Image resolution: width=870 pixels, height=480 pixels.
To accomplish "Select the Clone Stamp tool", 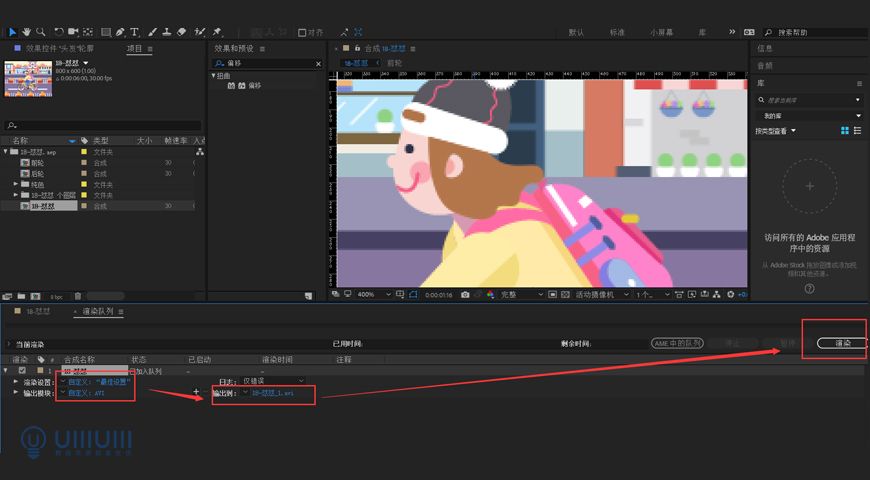I will click(166, 32).
